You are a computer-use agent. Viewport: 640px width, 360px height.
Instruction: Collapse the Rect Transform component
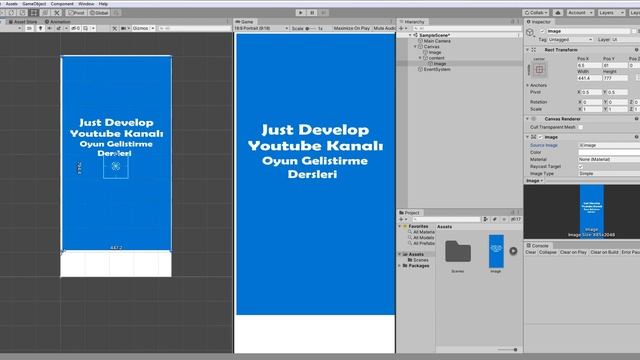coord(527,50)
